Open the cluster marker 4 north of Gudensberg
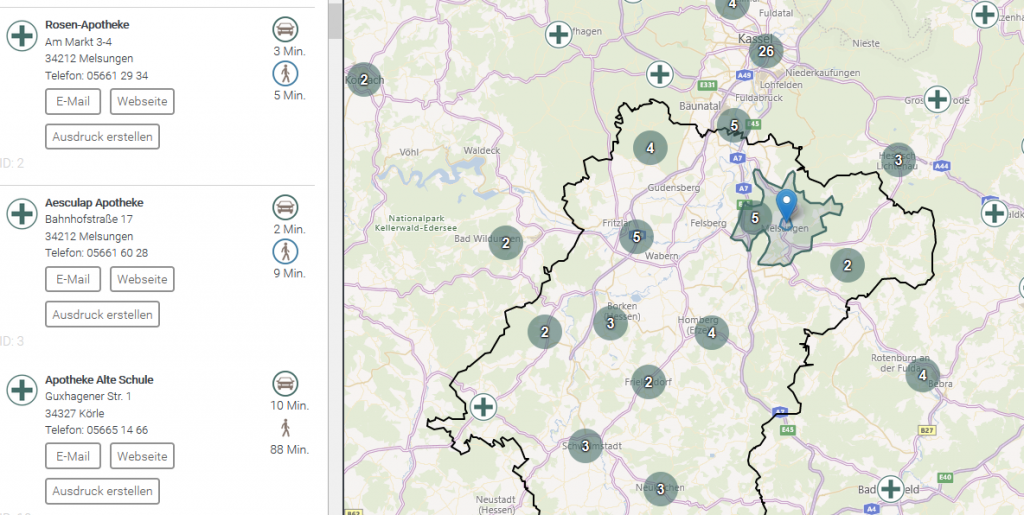 (650, 148)
